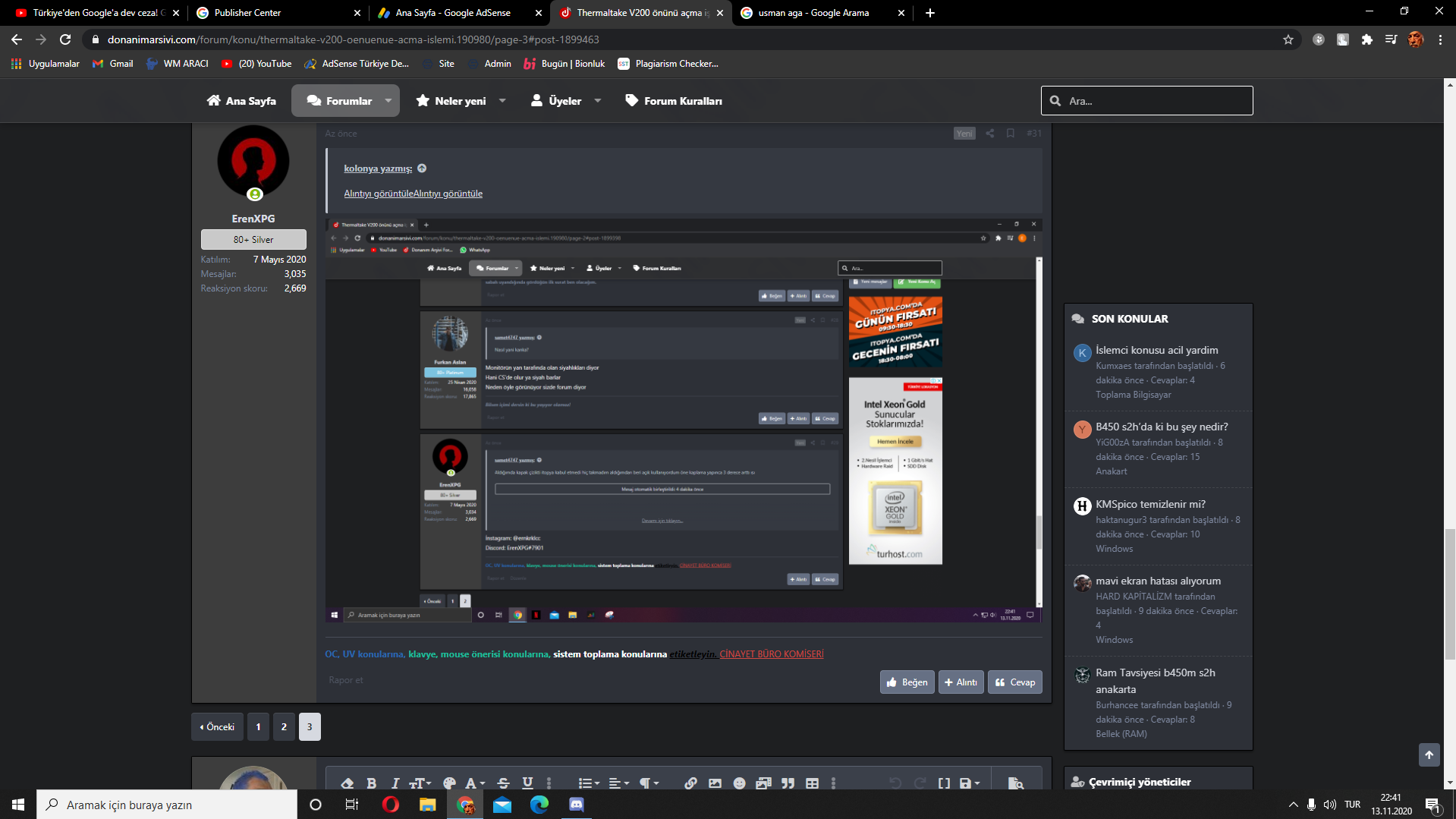Open paragraph format dropdown in editor

coord(649,783)
